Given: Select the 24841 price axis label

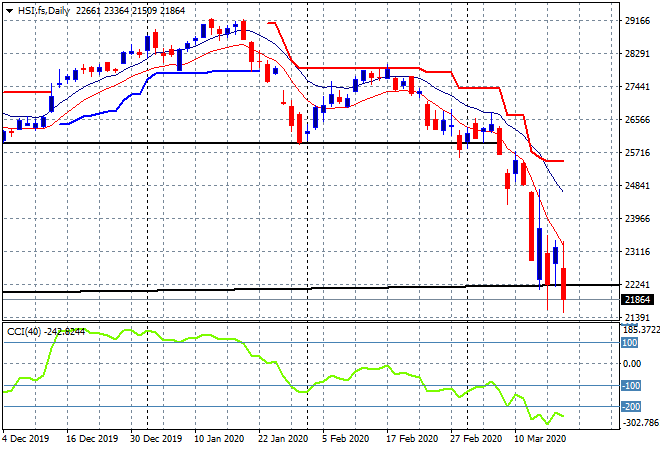Looking at the screenshot, I should (637, 186).
